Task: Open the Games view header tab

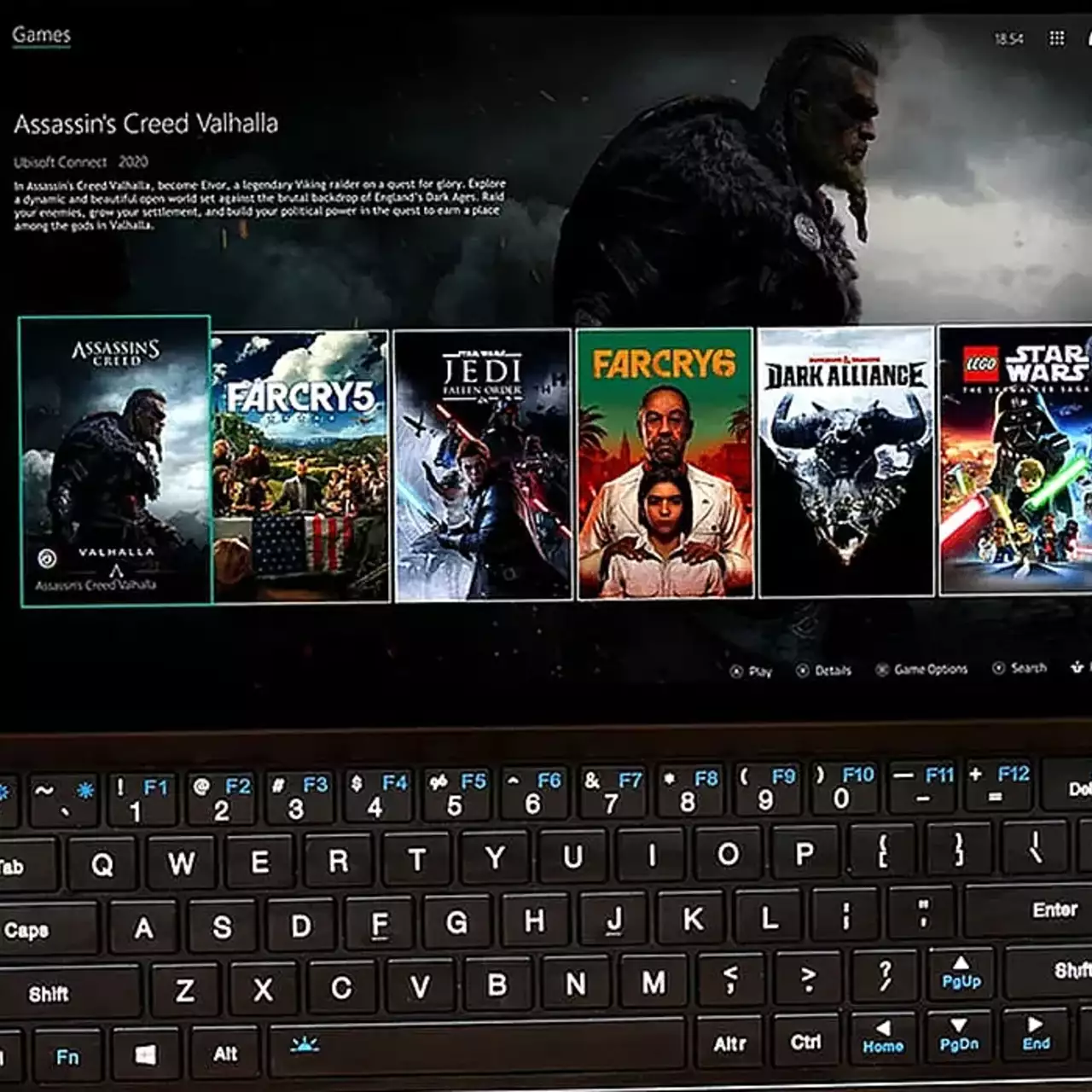Action: (41, 35)
